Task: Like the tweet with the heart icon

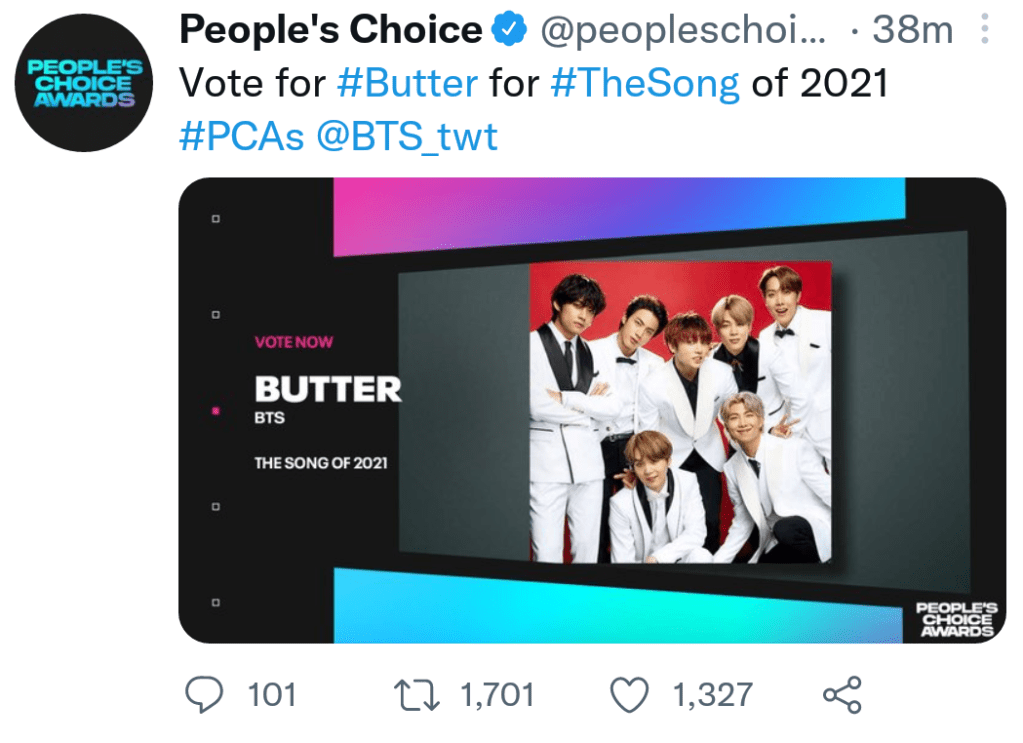Action: (630, 695)
